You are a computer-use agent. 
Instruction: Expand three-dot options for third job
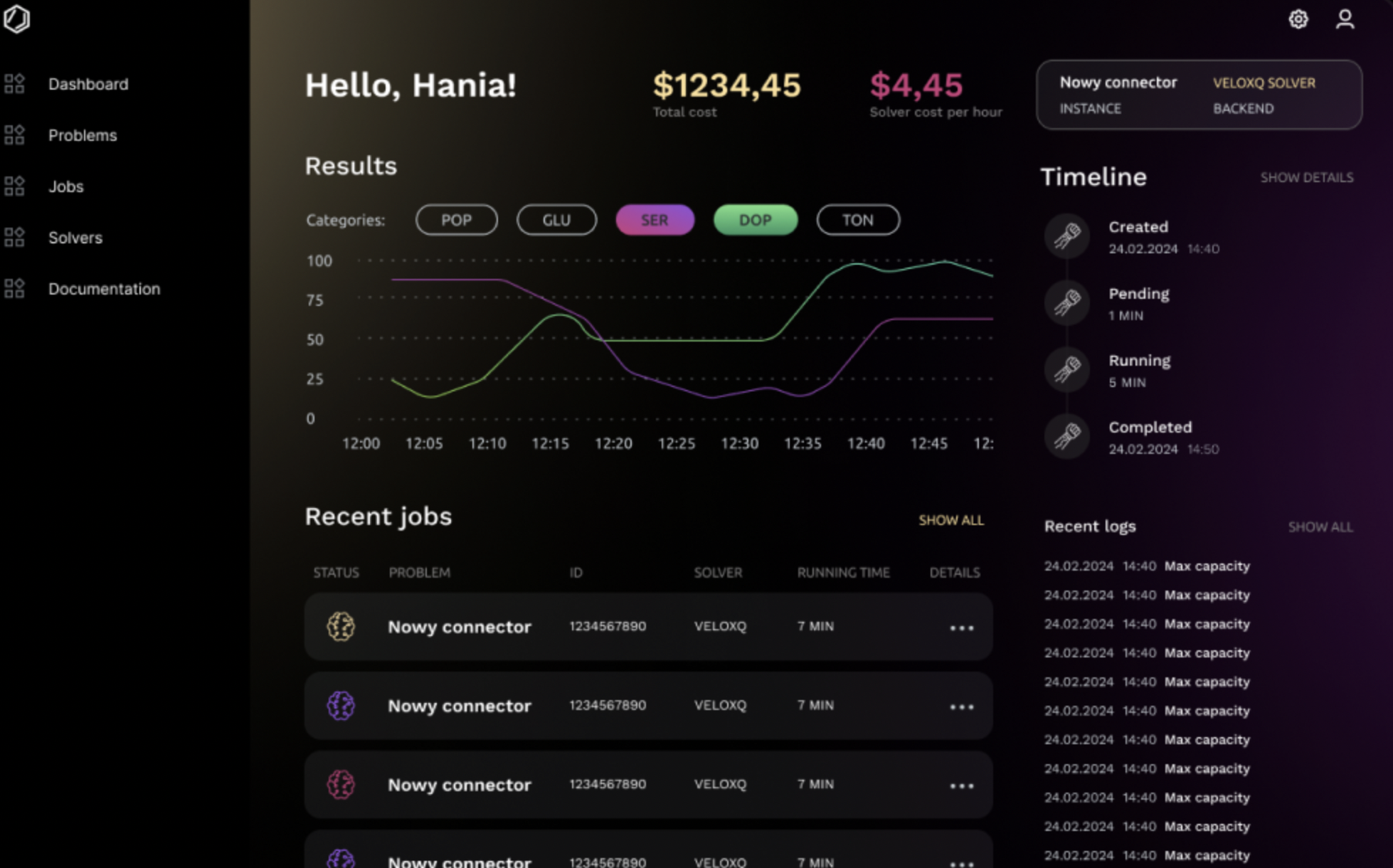tap(961, 785)
